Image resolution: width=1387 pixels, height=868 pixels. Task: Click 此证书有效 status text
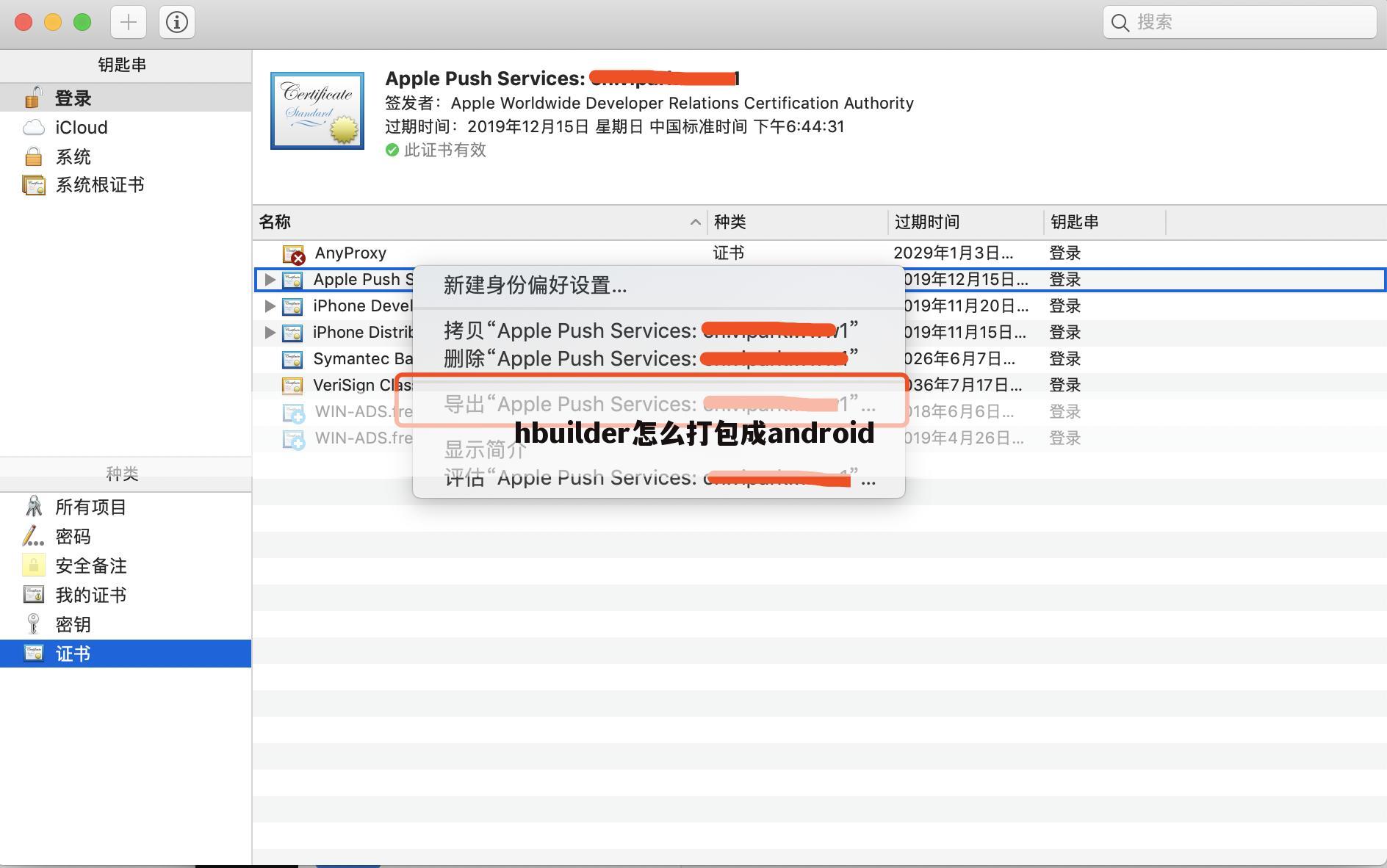tap(444, 150)
